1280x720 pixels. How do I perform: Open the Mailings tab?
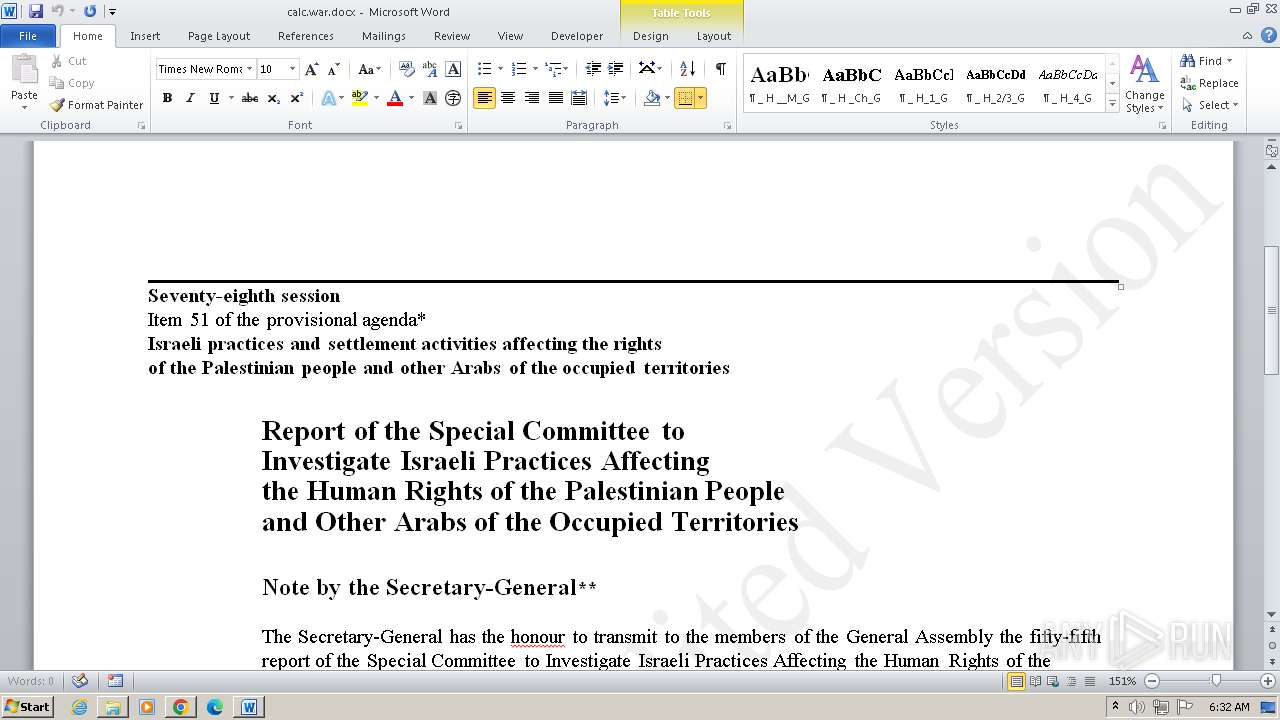pyautogui.click(x=384, y=36)
